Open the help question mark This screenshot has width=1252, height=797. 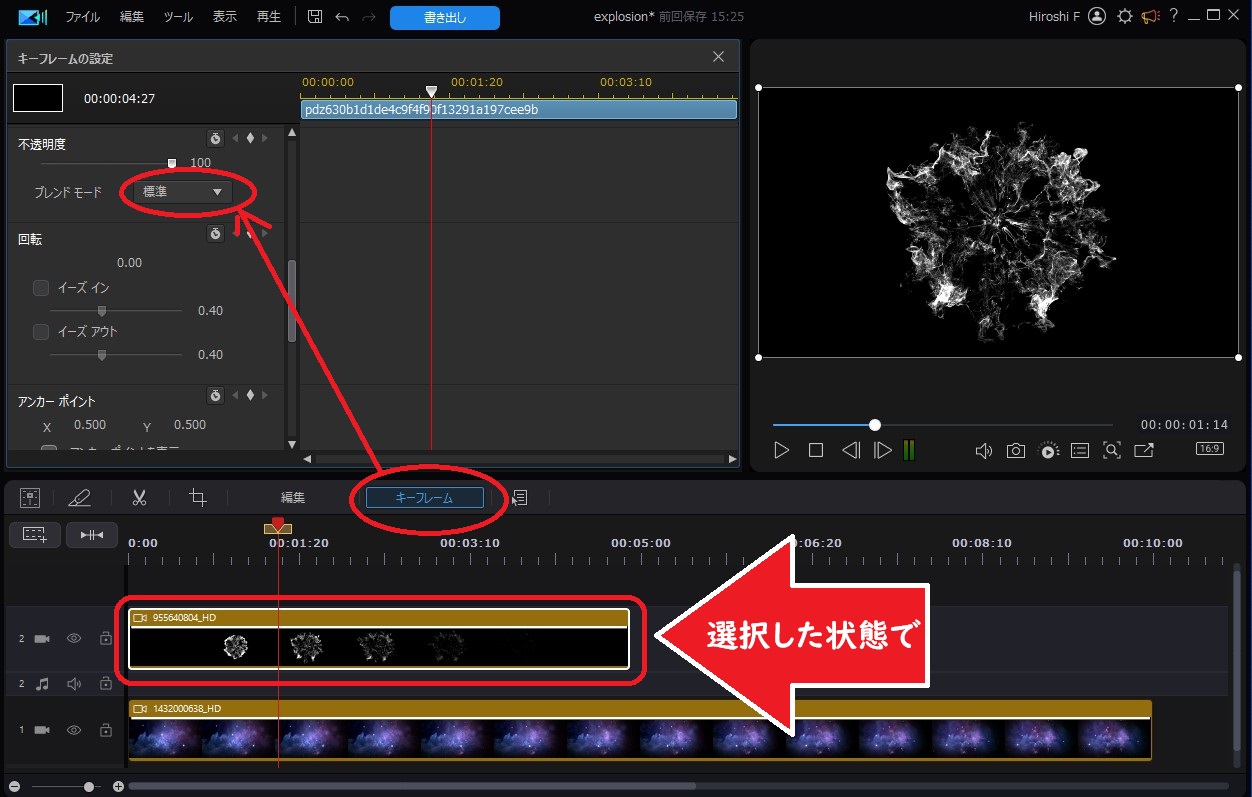[x=1174, y=16]
